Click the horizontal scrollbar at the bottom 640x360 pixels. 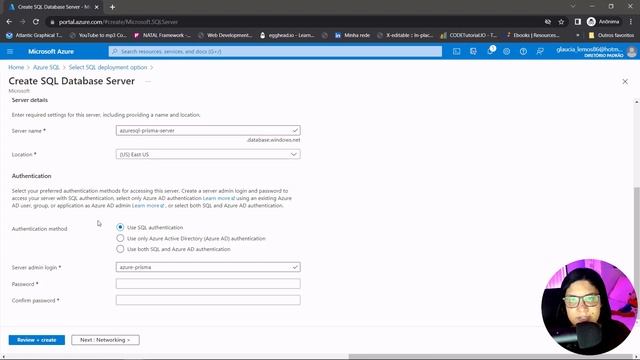[492, 356]
